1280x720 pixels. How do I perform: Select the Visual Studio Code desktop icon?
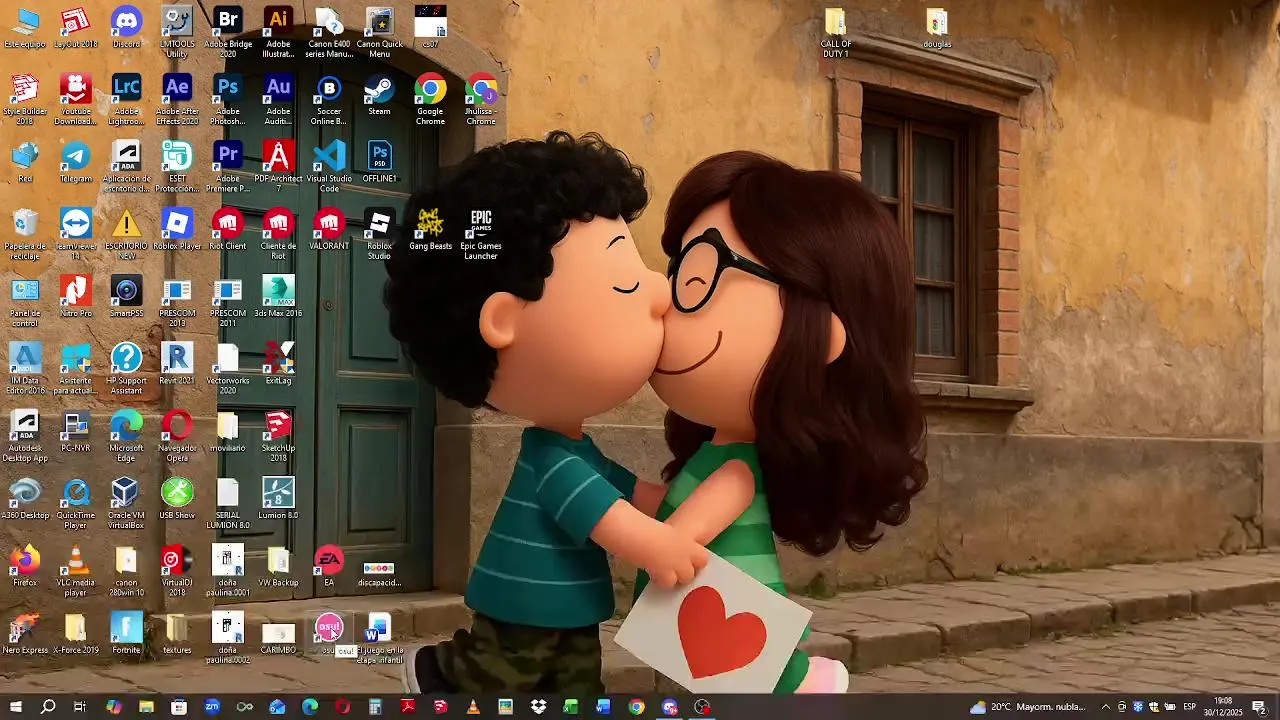point(329,167)
